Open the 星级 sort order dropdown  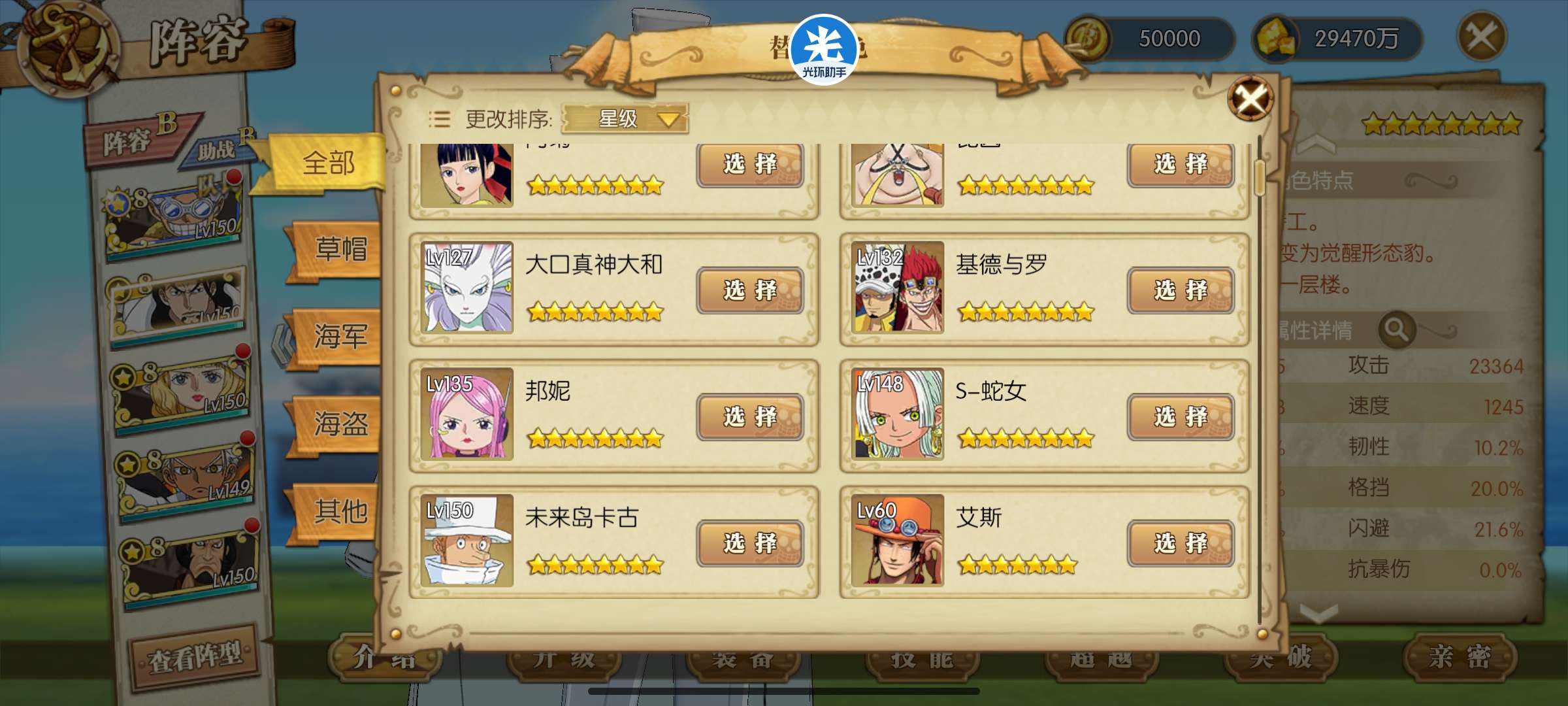tap(624, 119)
